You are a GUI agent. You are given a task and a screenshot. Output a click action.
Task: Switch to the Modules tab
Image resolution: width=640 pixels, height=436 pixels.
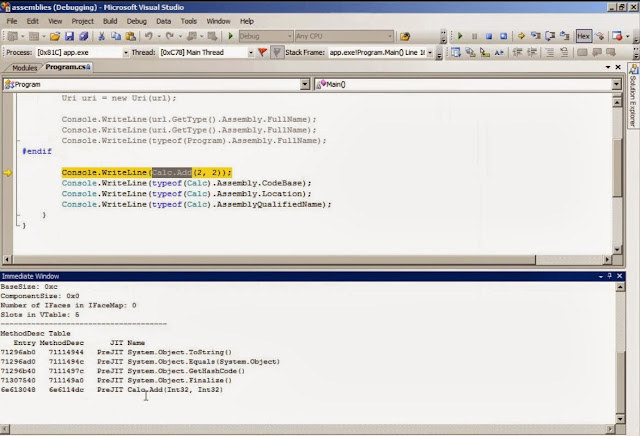24,68
